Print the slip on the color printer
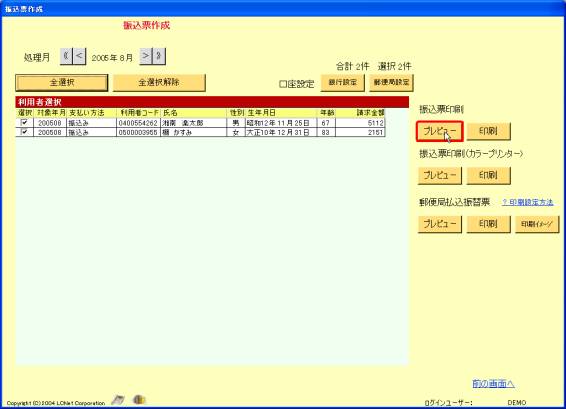This screenshot has height=409, width=566. tap(488, 175)
